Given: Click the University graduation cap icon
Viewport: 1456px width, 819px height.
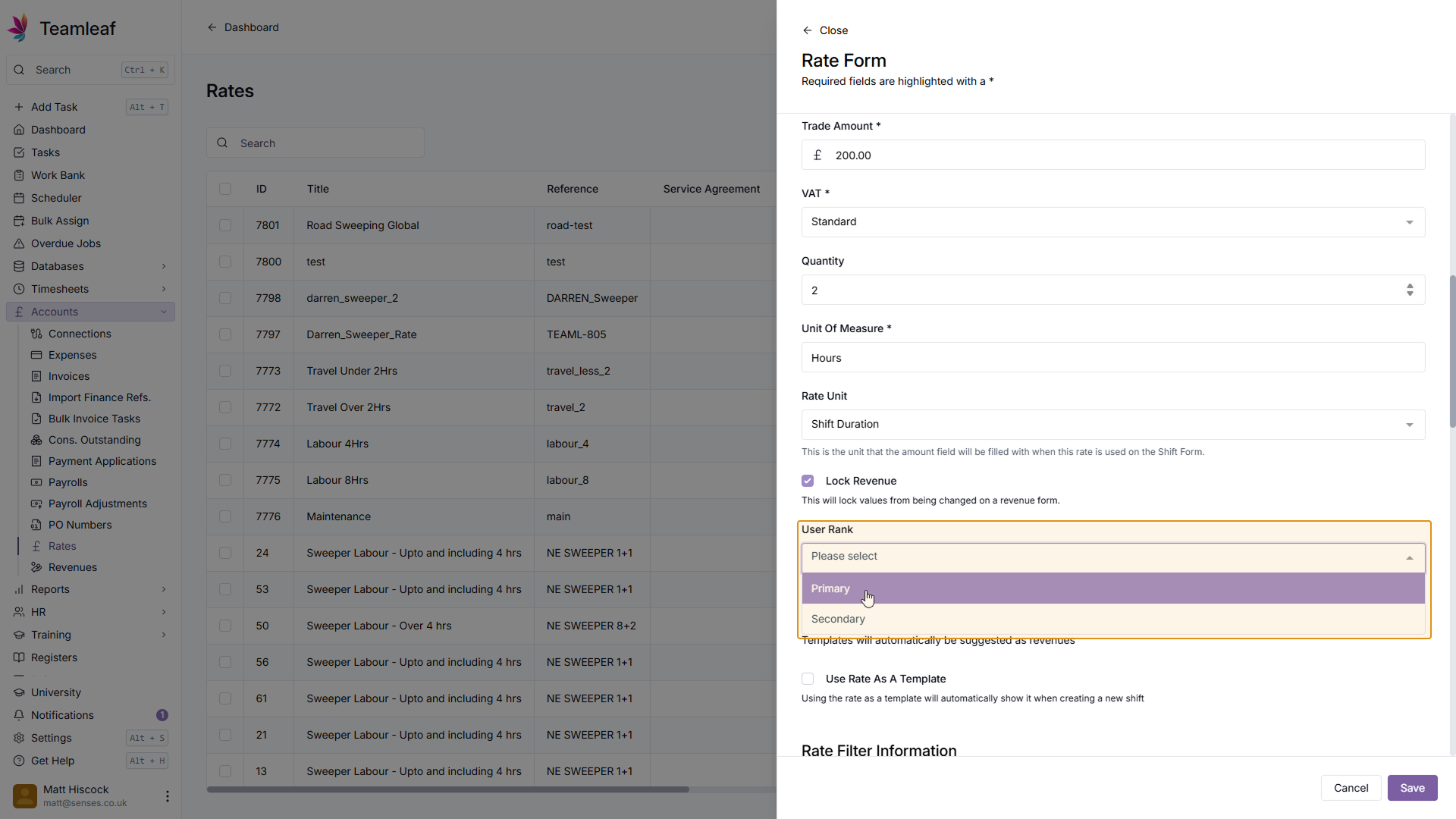Looking at the screenshot, I should (x=19, y=692).
